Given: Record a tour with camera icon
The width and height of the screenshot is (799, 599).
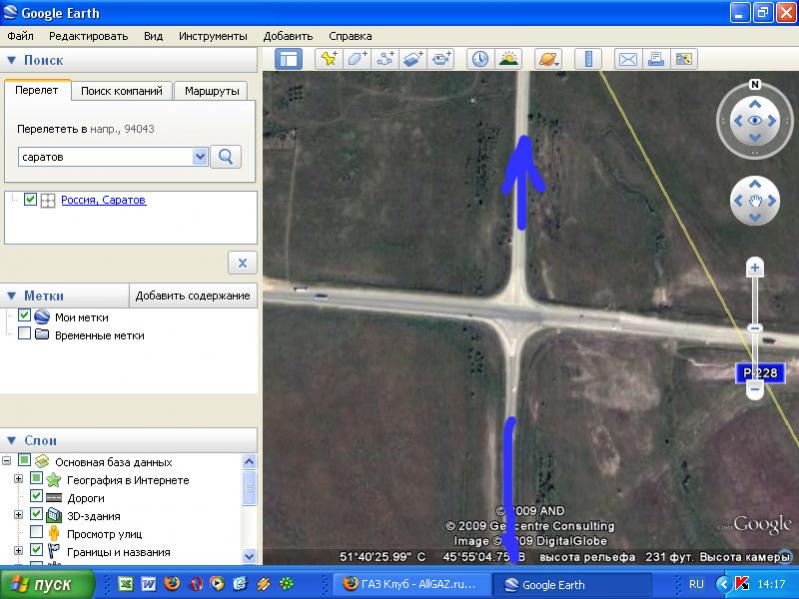Looking at the screenshot, I should (x=441, y=59).
